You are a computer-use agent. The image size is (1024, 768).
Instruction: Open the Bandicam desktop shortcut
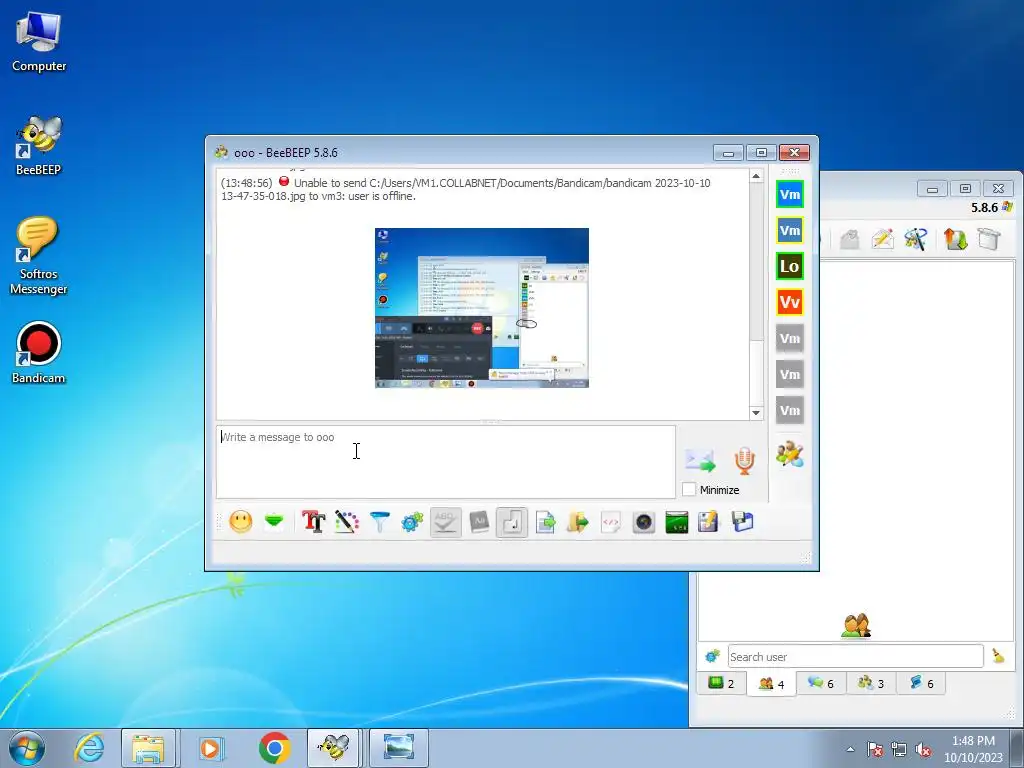[x=39, y=353]
